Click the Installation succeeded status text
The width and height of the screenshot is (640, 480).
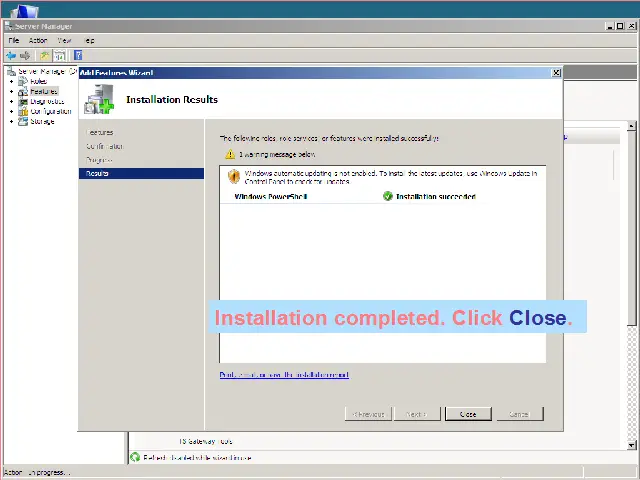pyautogui.click(x=436, y=197)
